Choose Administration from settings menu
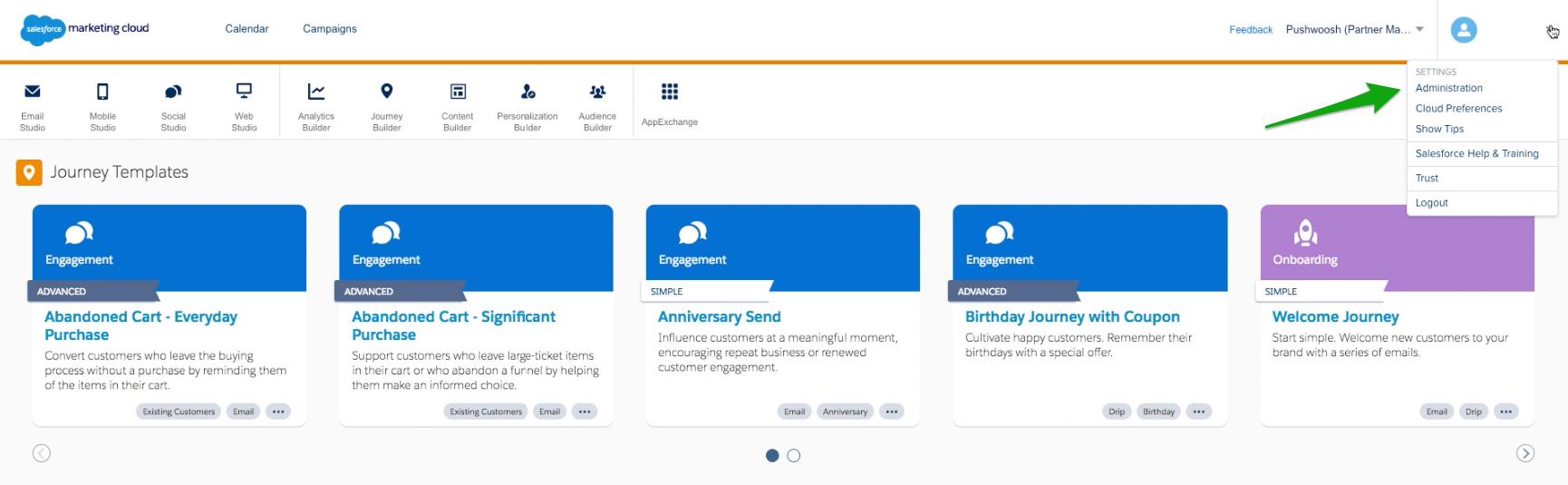 [1449, 88]
